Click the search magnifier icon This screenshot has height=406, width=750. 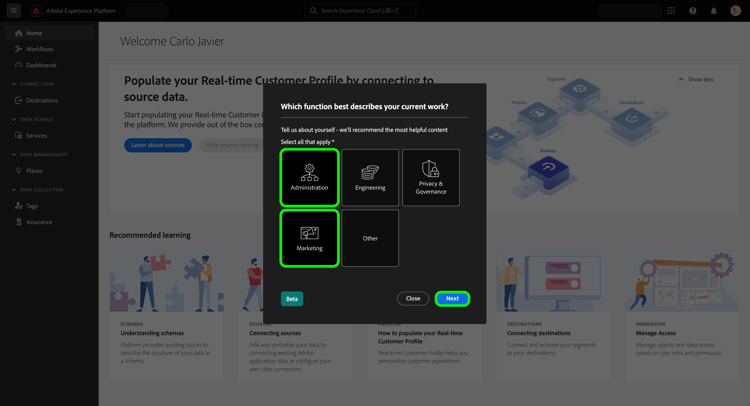(313, 11)
